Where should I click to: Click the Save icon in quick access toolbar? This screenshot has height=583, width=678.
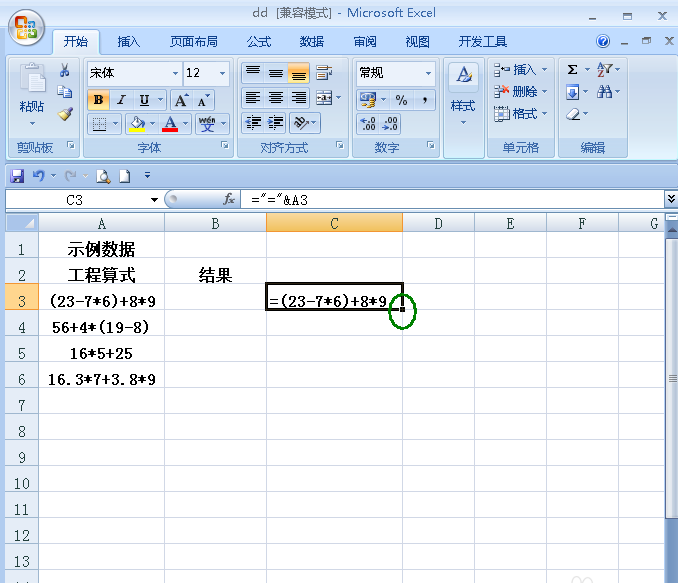pos(17,175)
